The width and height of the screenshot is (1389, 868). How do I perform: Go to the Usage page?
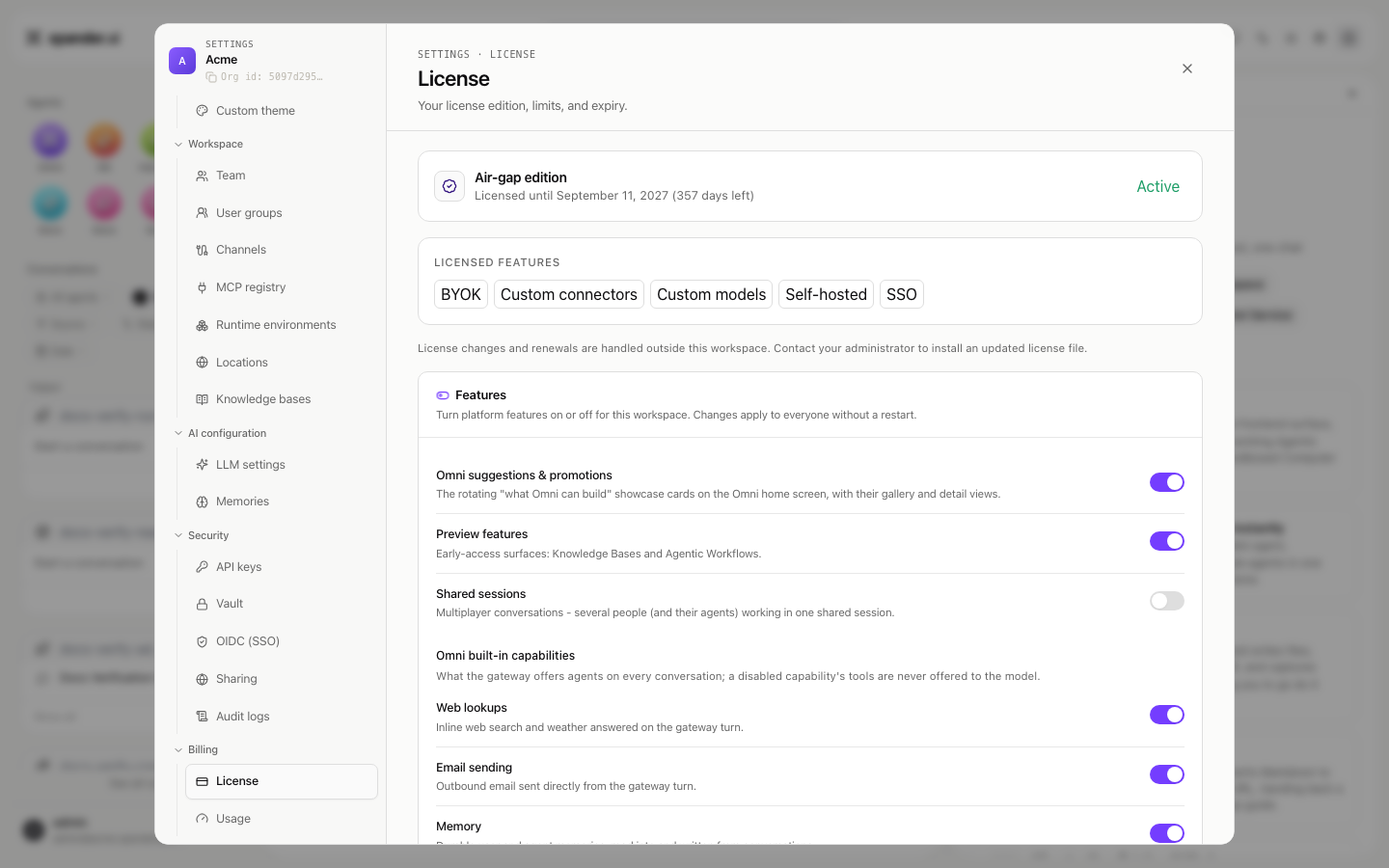pyautogui.click(x=282, y=819)
